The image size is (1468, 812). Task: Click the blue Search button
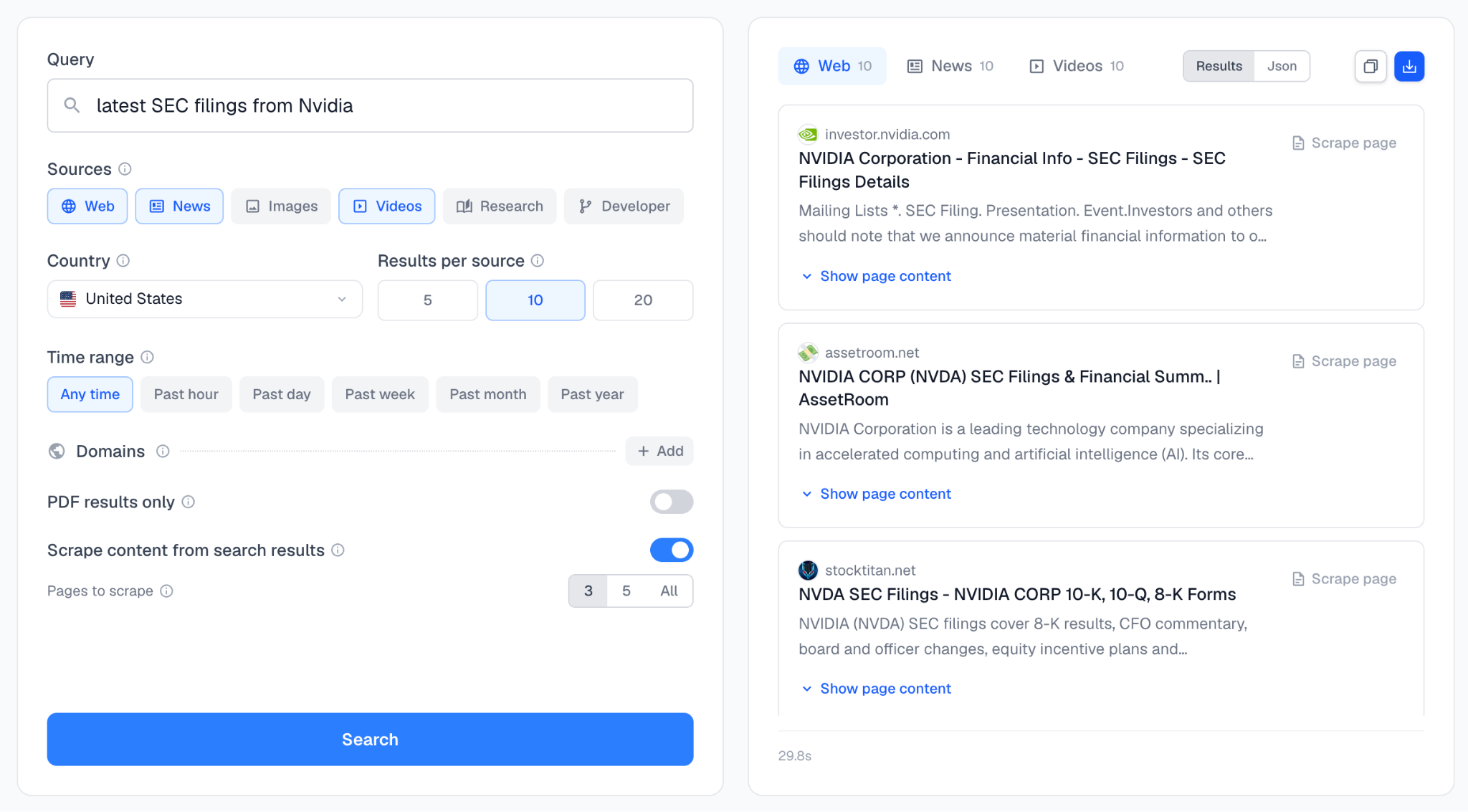(371, 740)
